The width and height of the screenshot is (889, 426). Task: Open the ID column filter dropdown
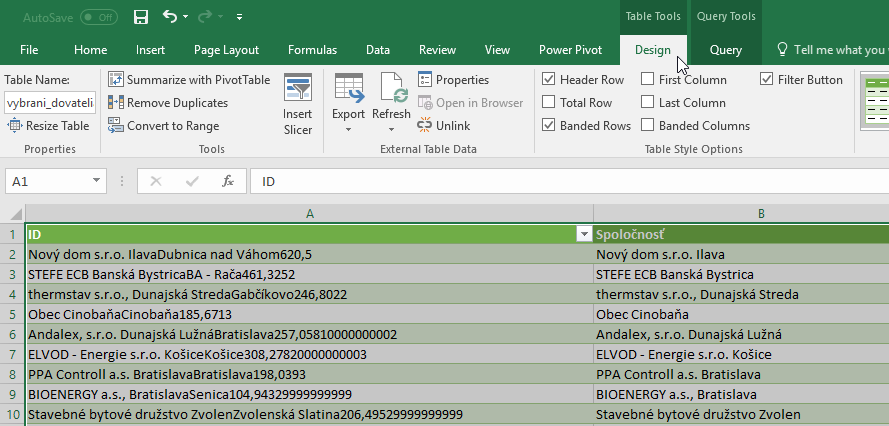click(x=583, y=234)
